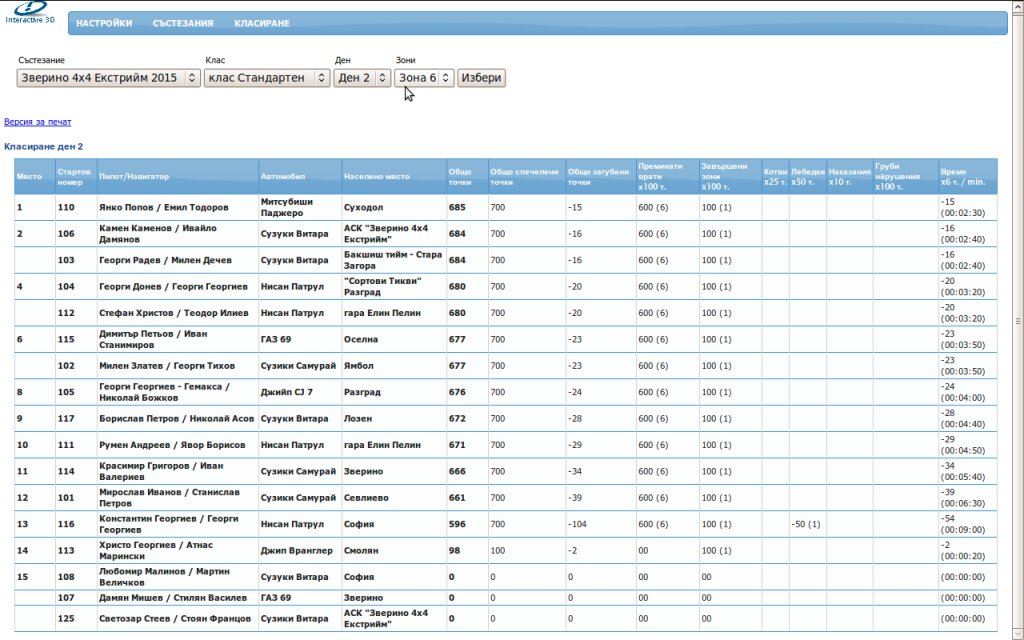
Task: Open the Версия за печат link
Action: (38, 121)
